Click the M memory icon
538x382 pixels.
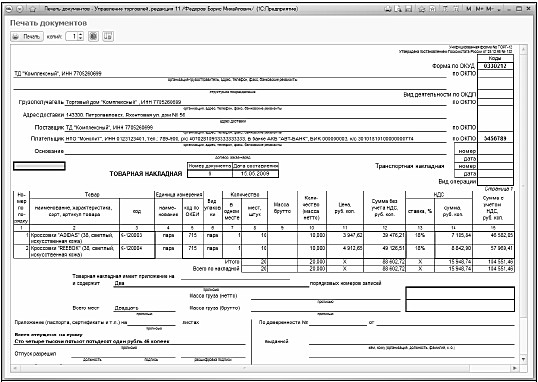click(x=469, y=9)
